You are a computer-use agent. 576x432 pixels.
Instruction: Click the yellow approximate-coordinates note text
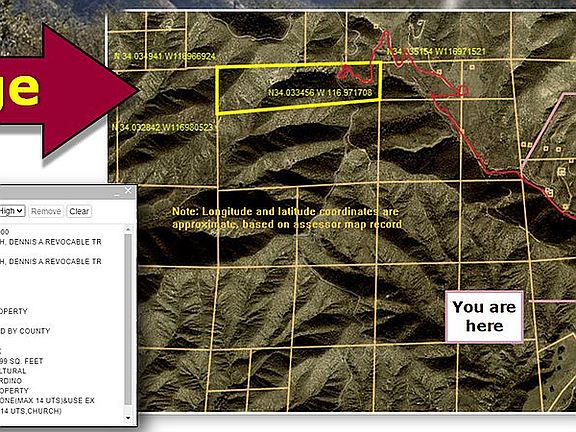pyautogui.click(x=287, y=218)
